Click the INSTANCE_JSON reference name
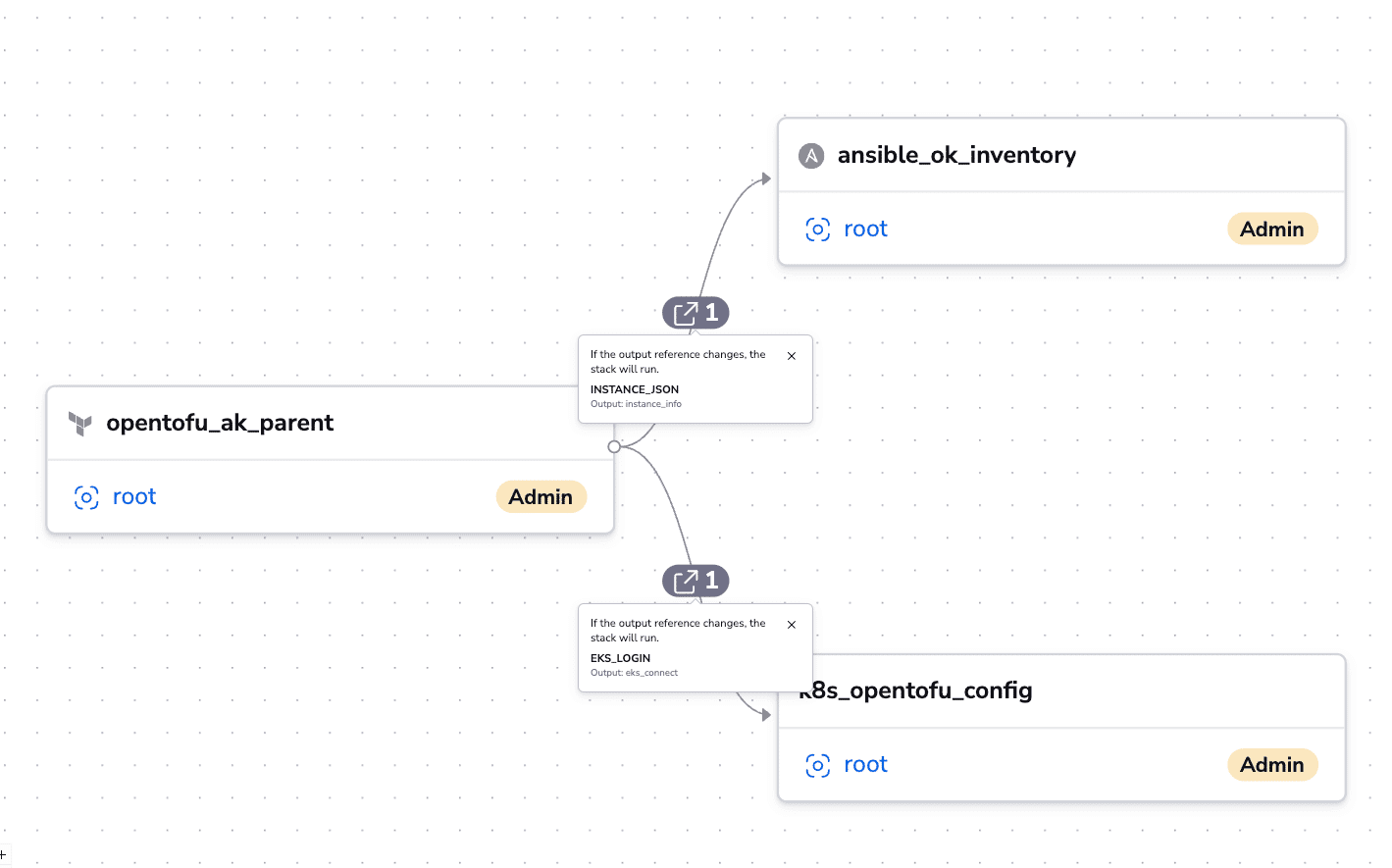Viewport: 1392px width, 868px height. 635,389
